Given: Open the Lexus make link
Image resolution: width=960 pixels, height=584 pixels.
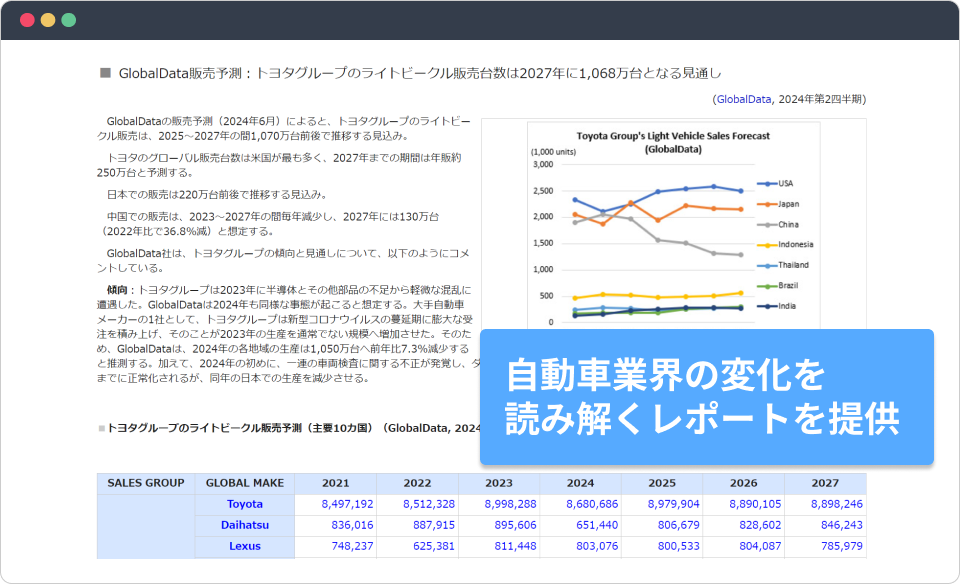Looking at the screenshot, I should pos(245,546).
